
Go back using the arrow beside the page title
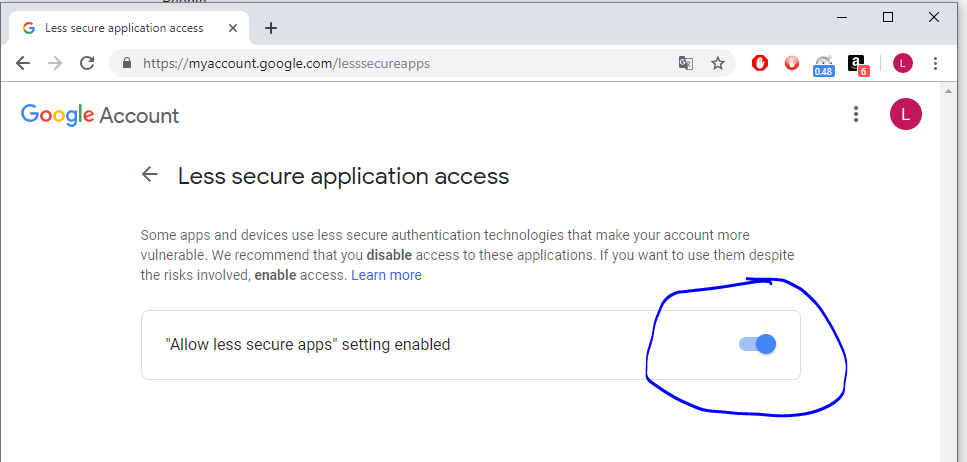click(x=150, y=175)
